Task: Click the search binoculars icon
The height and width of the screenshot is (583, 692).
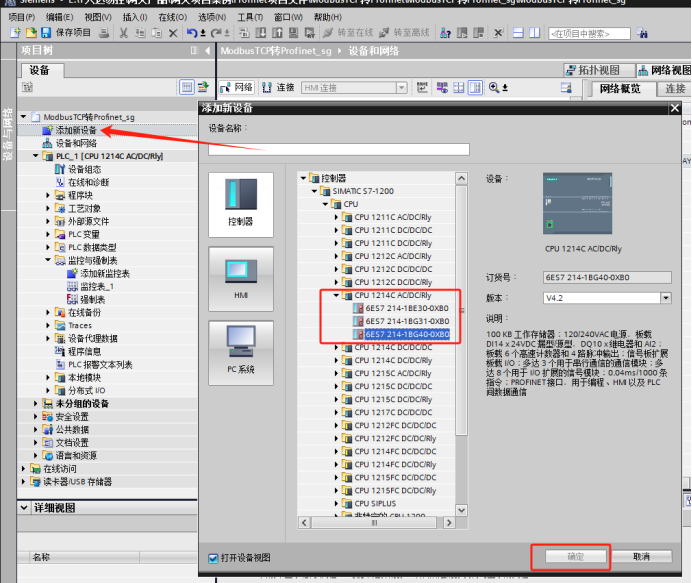Action: [643, 33]
